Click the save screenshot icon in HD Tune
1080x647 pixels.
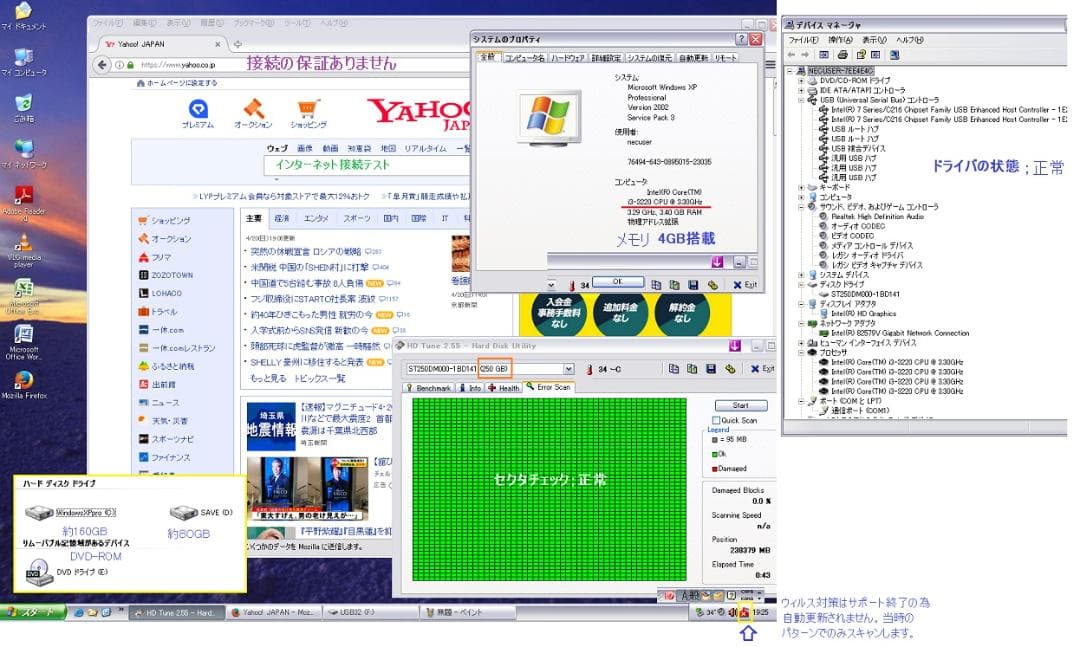click(710, 369)
